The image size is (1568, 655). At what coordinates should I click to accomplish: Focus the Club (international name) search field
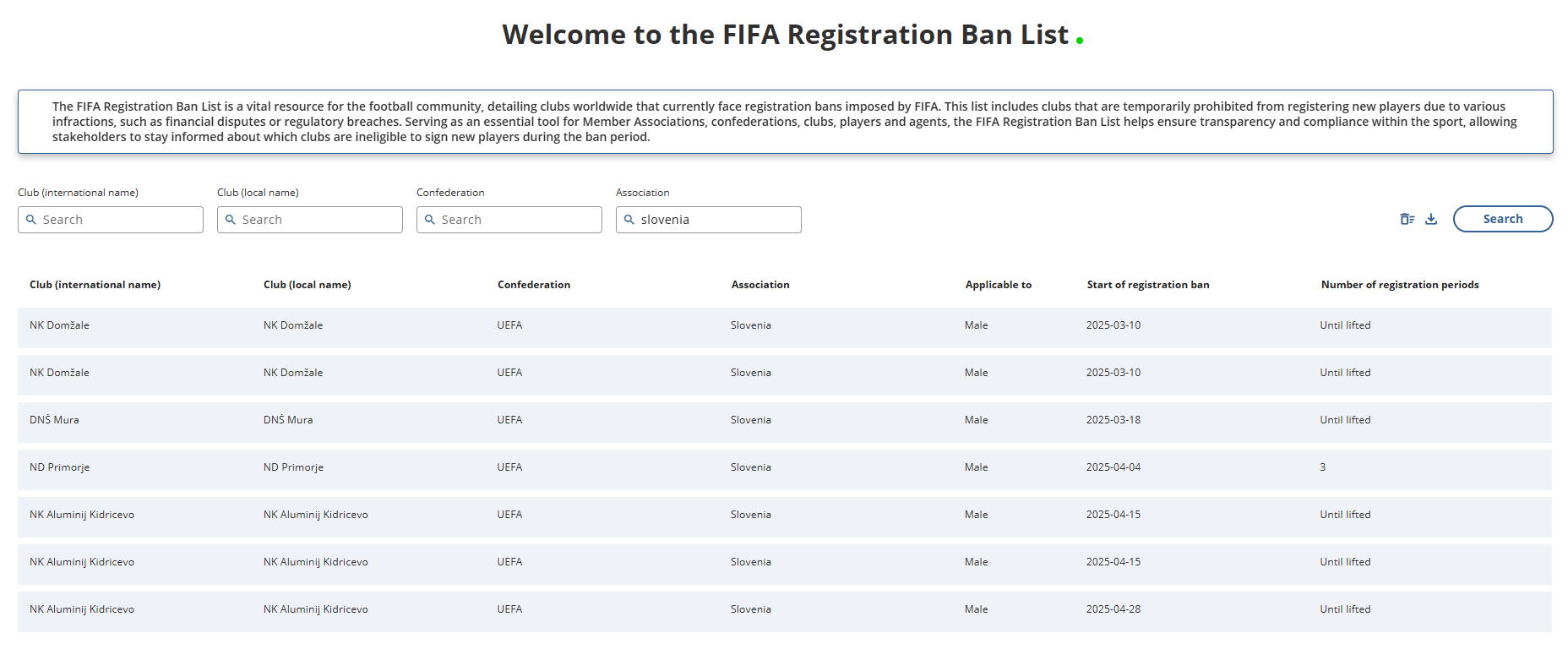tap(111, 220)
